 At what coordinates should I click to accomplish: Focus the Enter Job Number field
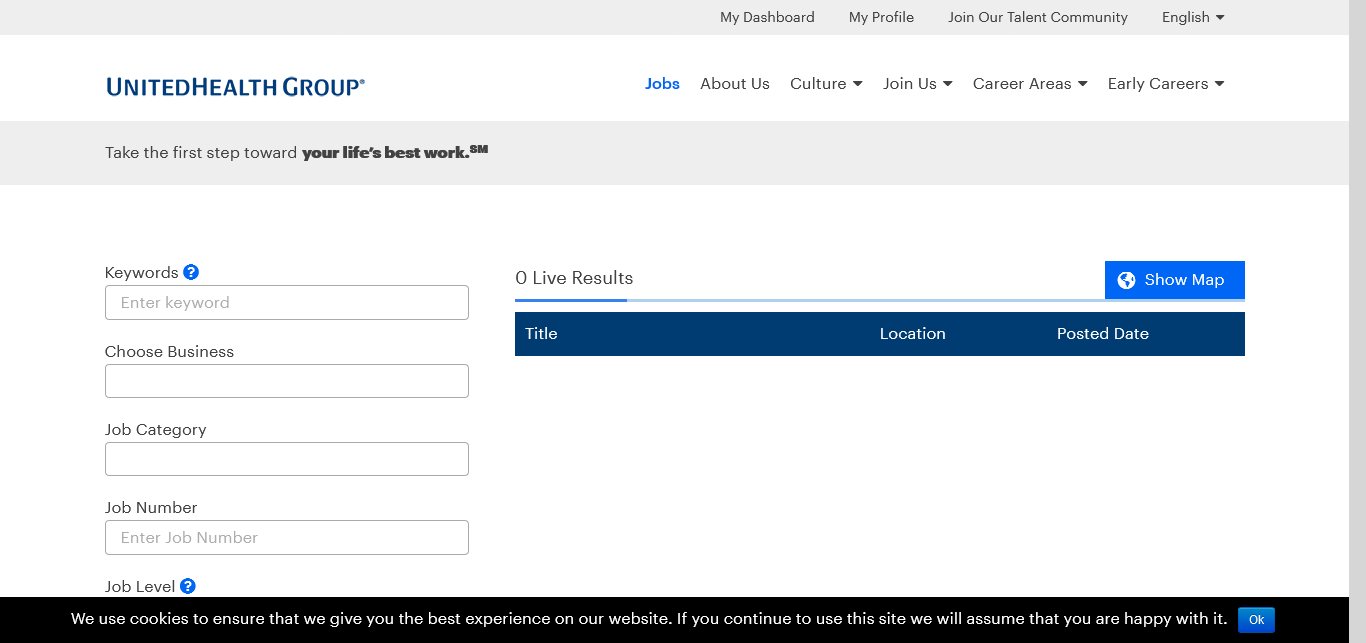coord(287,538)
